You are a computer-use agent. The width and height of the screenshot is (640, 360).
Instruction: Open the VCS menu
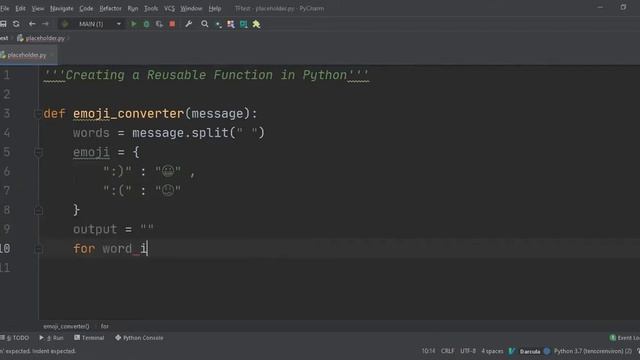click(169, 8)
